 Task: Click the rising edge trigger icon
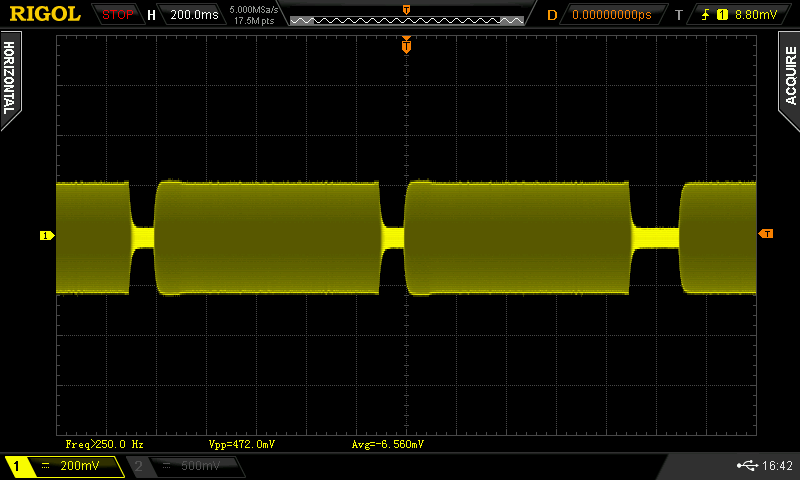706,15
